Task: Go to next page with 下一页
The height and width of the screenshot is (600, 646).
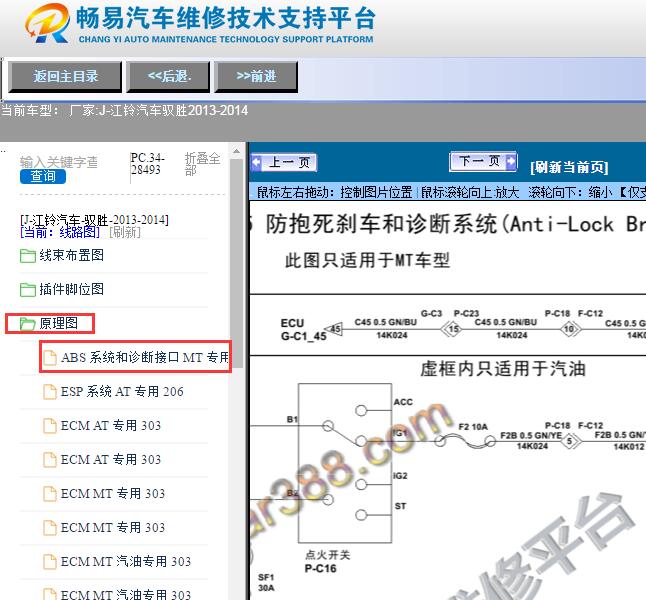Action: click(484, 161)
